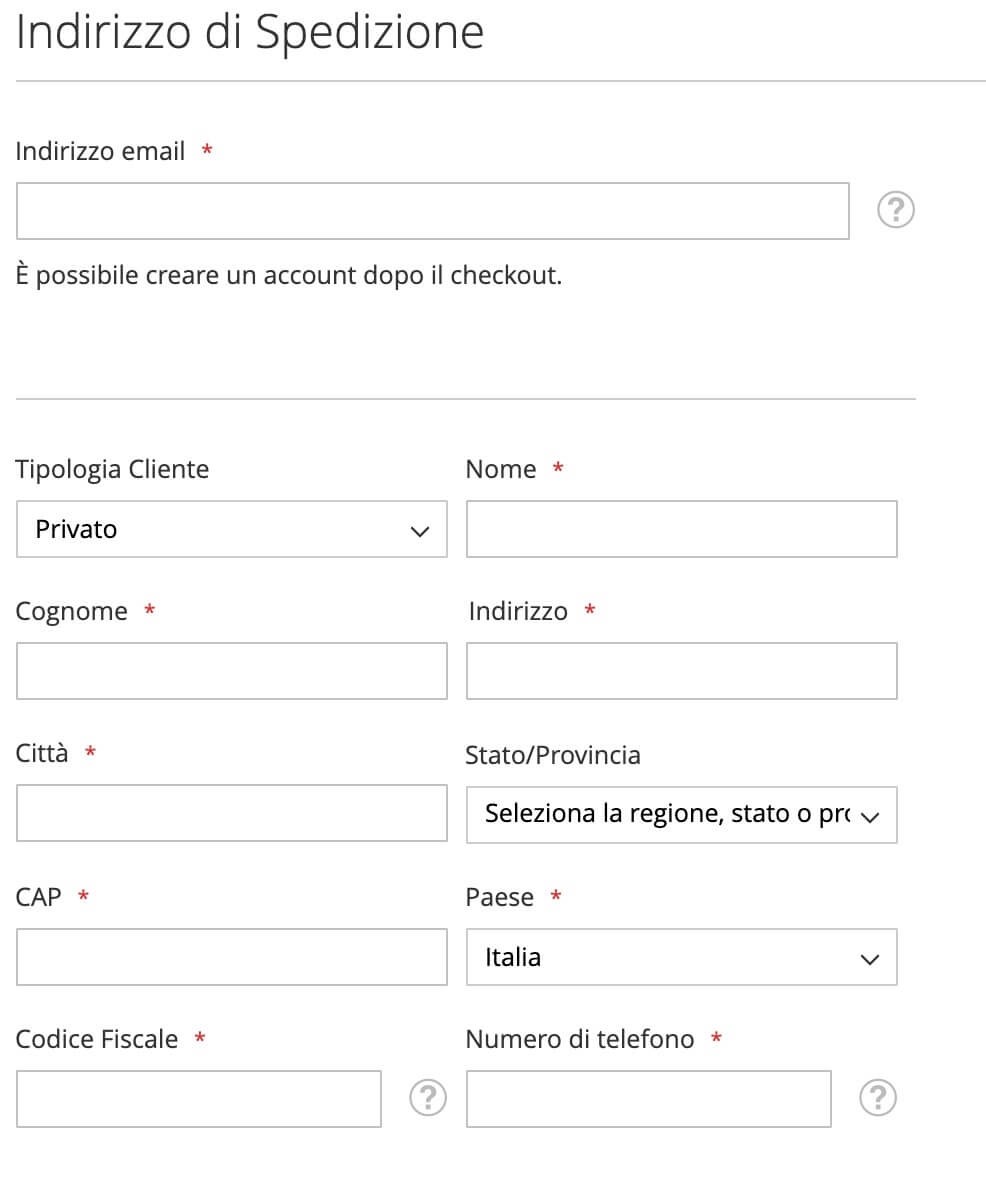Click the Città input field
The width and height of the screenshot is (986, 1200).
(x=232, y=813)
